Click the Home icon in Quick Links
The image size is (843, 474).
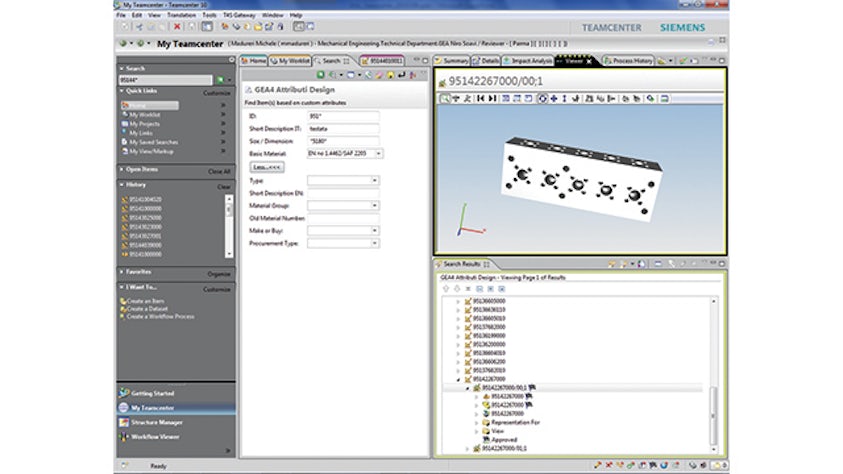click(x=125, y=105)
